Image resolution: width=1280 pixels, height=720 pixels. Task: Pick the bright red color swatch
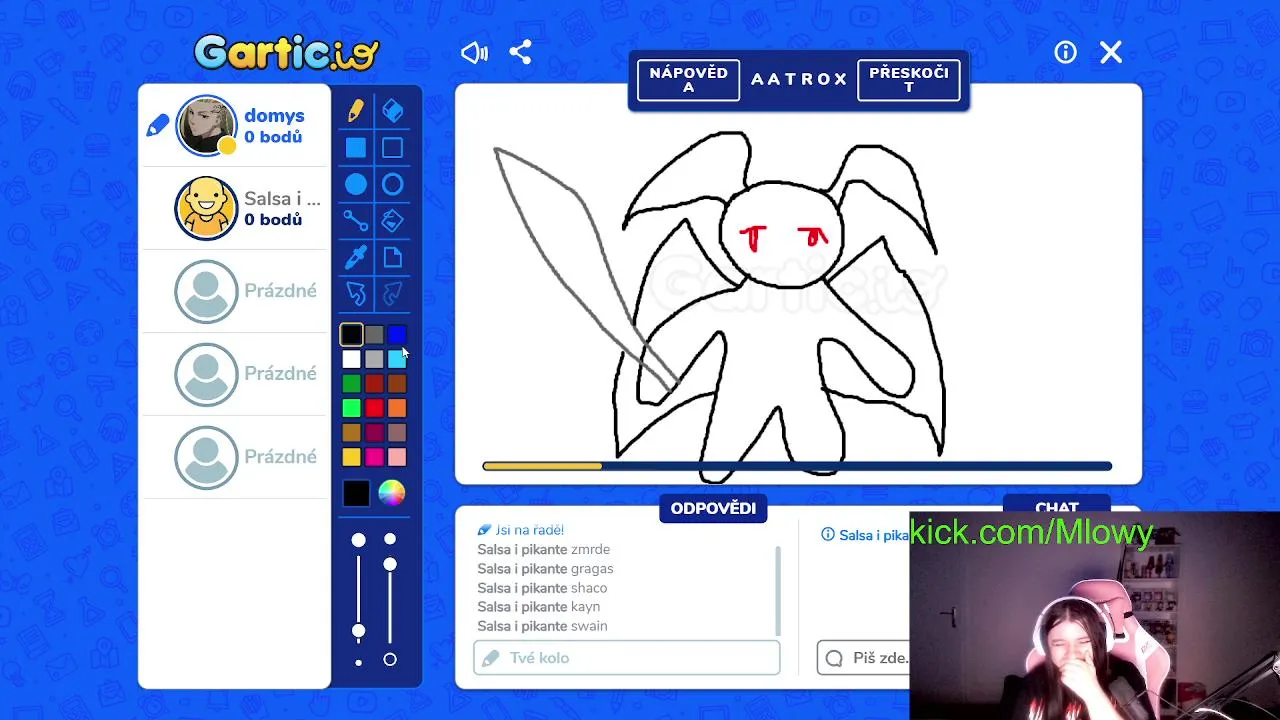tap(374, 408)
